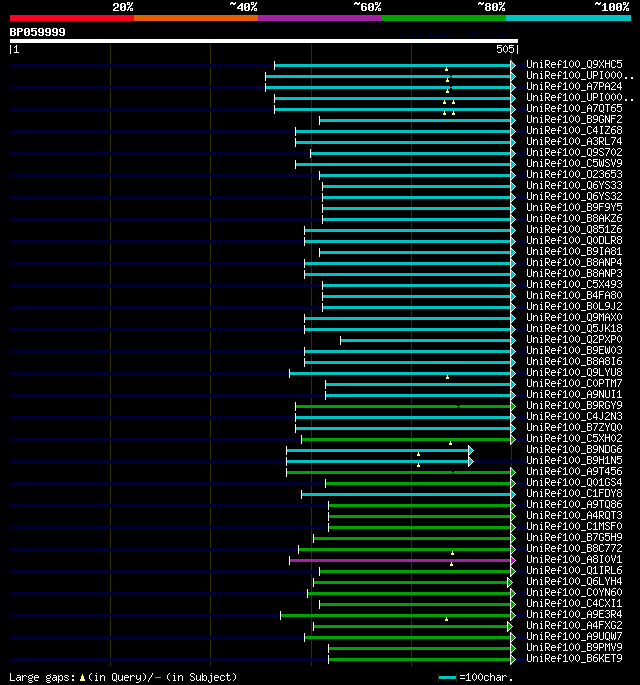Select the UniRef100_A8I0V1 label
Screen dimensions: 640x685
pyautogui.click(x=574, y=560)
